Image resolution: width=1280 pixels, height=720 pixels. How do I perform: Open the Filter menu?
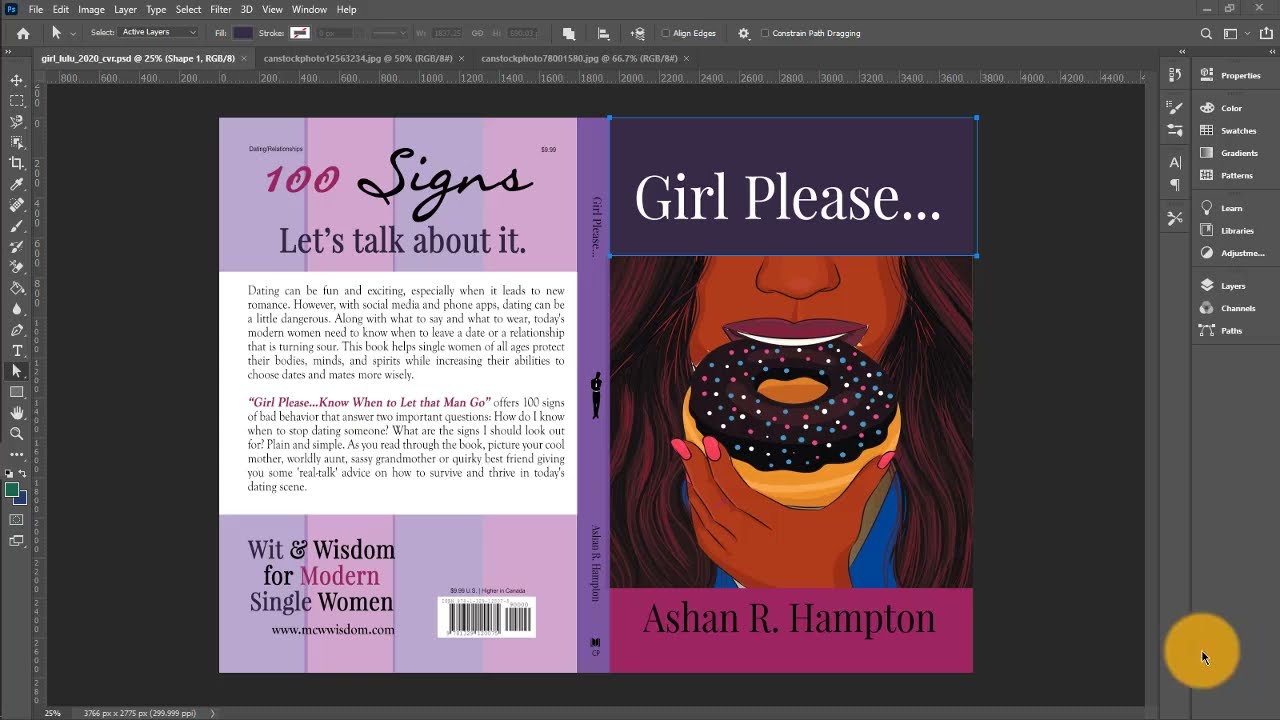[220, 9]
